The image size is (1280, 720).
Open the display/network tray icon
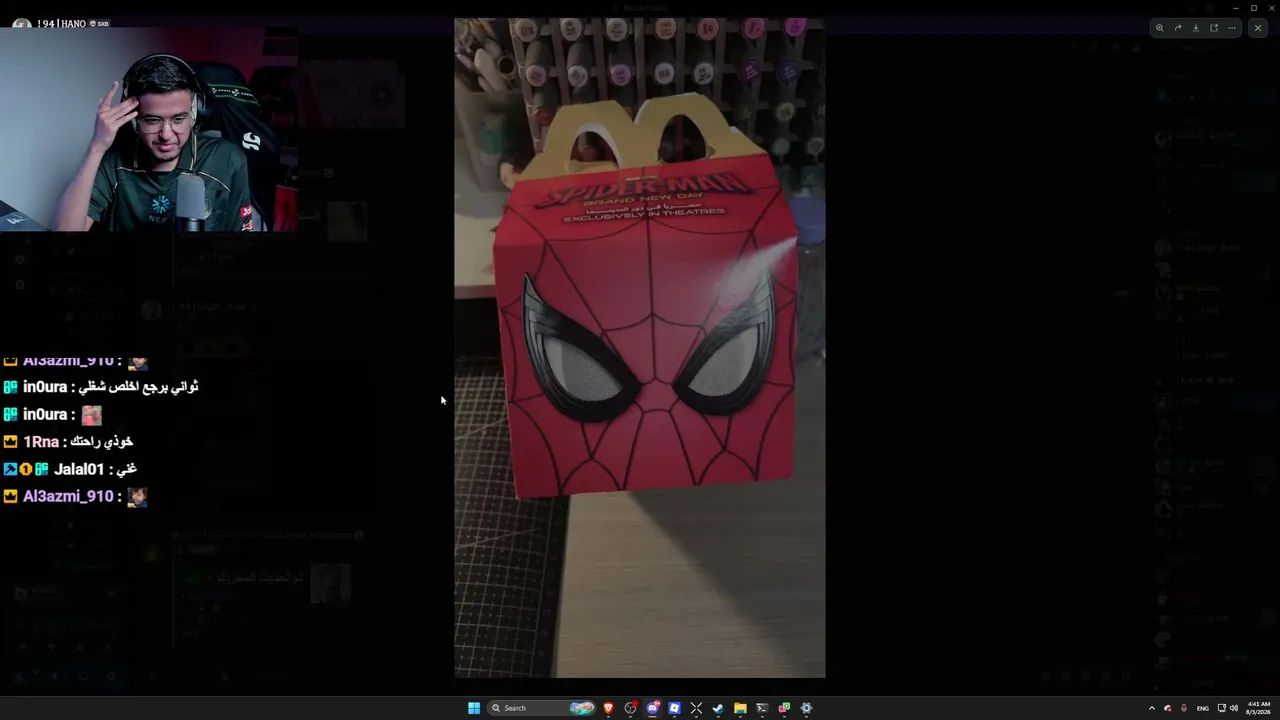point(1221,708)
